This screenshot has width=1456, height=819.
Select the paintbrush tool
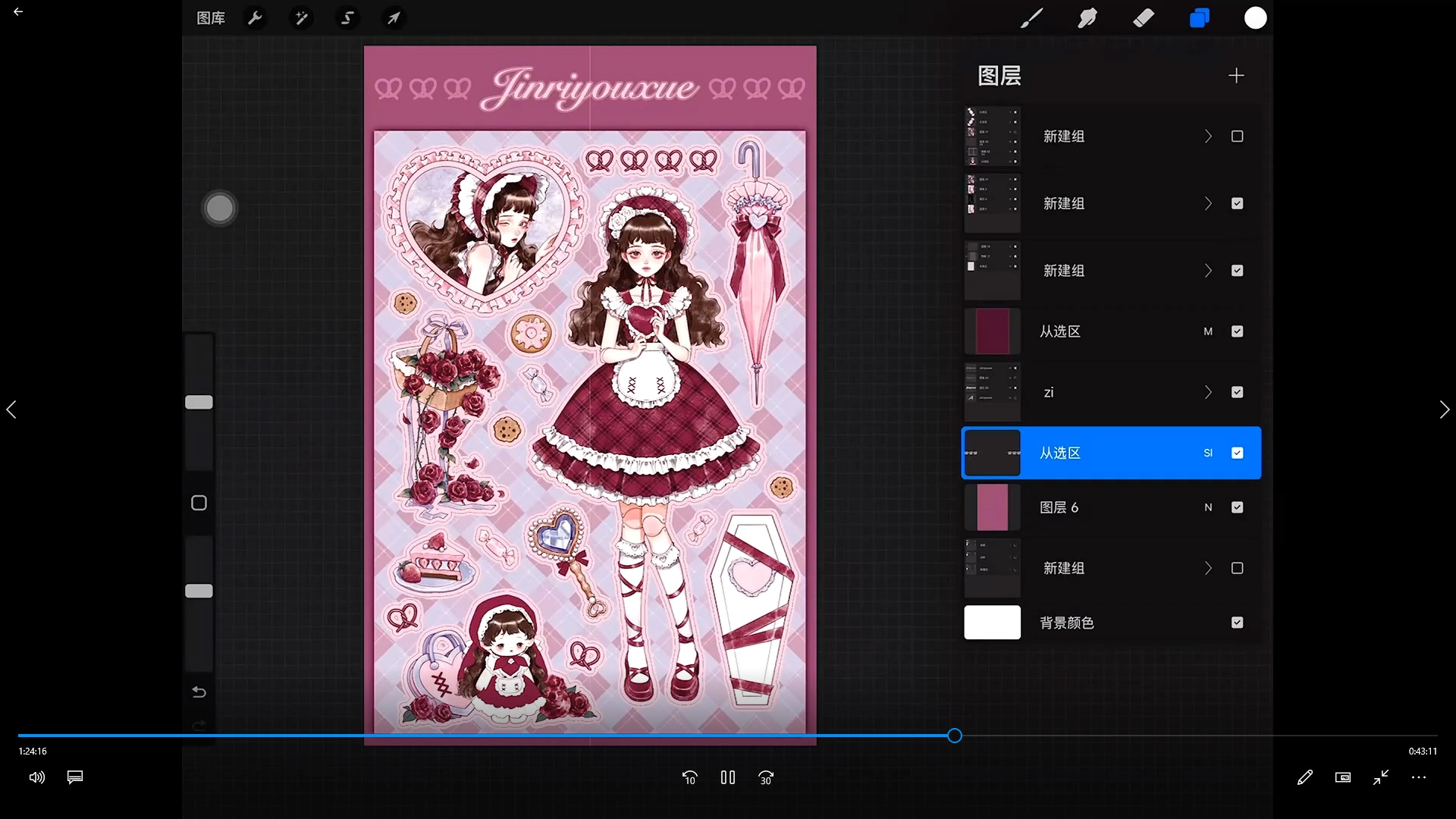tap(1031, 18)
